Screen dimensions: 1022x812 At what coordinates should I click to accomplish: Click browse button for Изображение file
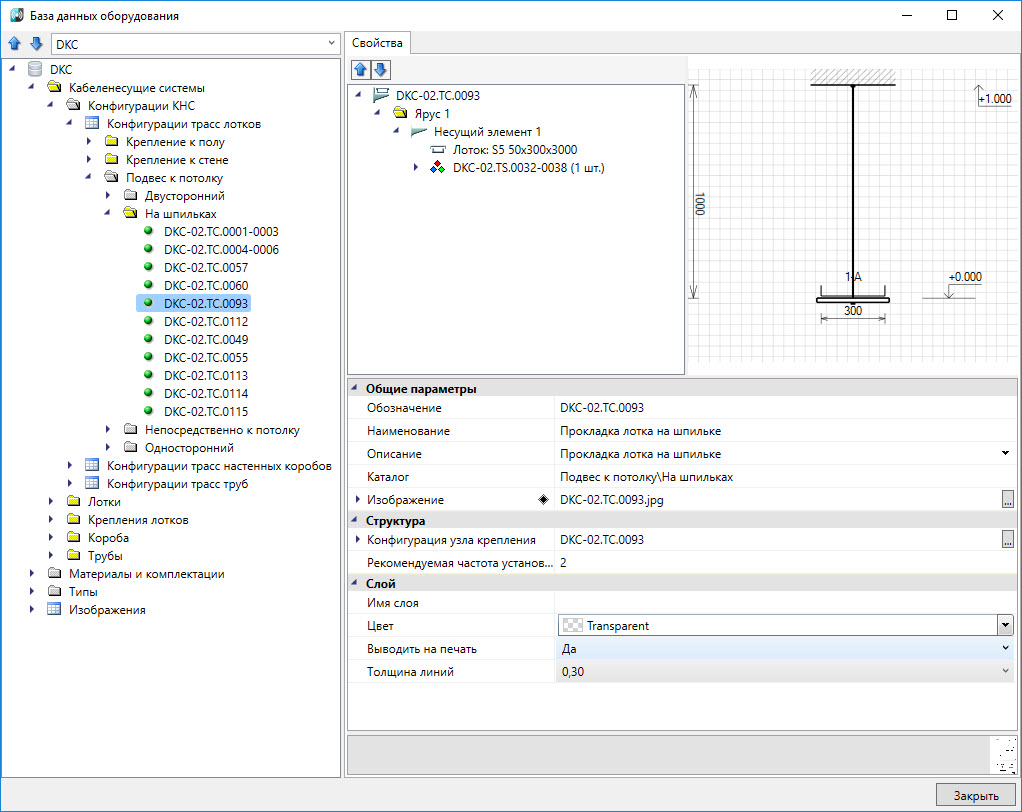[x=1008, y=499]
